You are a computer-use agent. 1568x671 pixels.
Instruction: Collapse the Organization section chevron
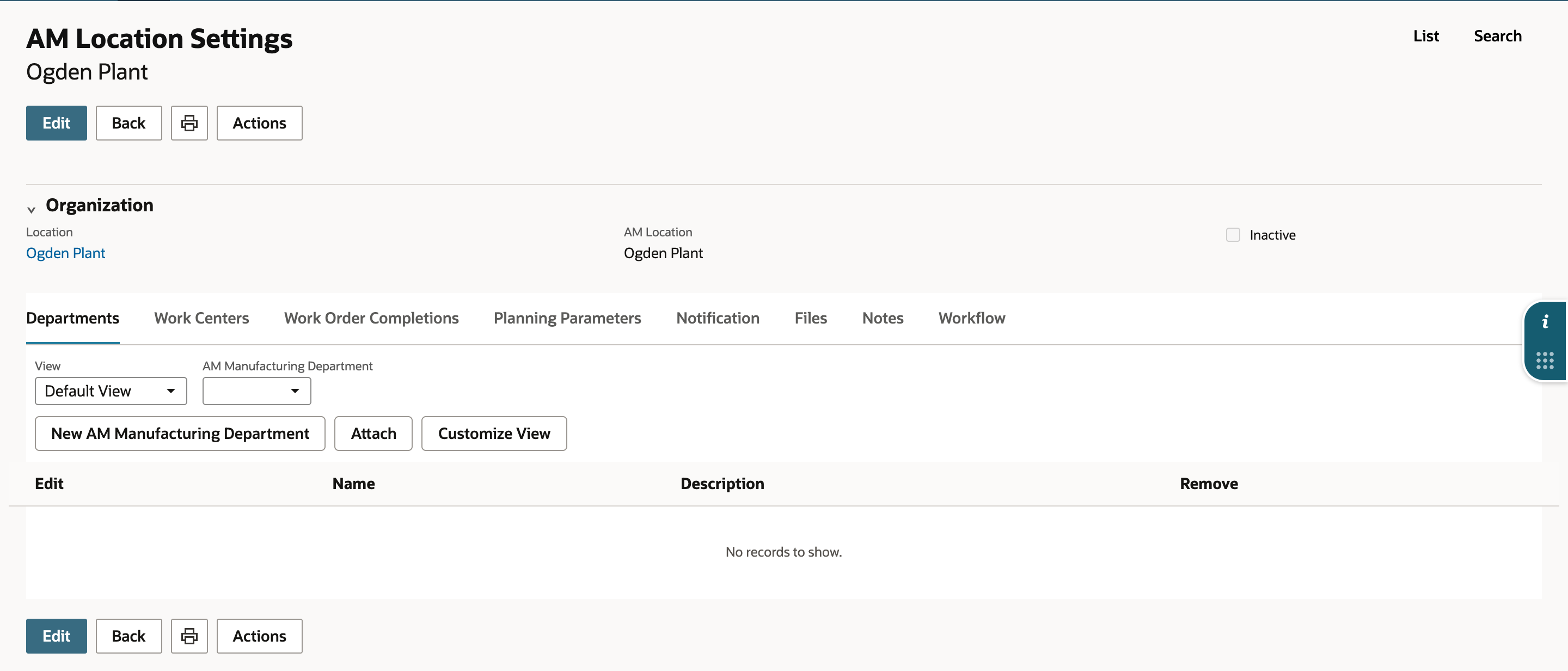pos(31,210)
